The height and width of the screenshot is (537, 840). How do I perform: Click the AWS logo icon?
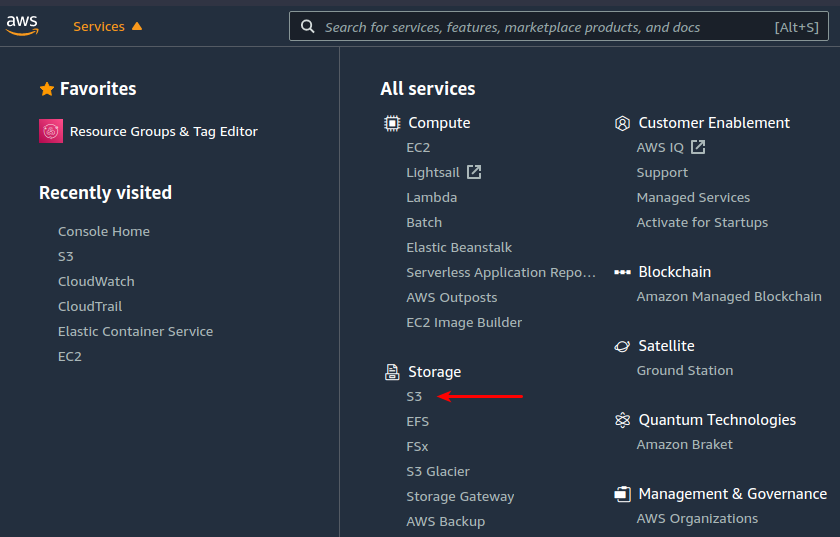point(22,26)
